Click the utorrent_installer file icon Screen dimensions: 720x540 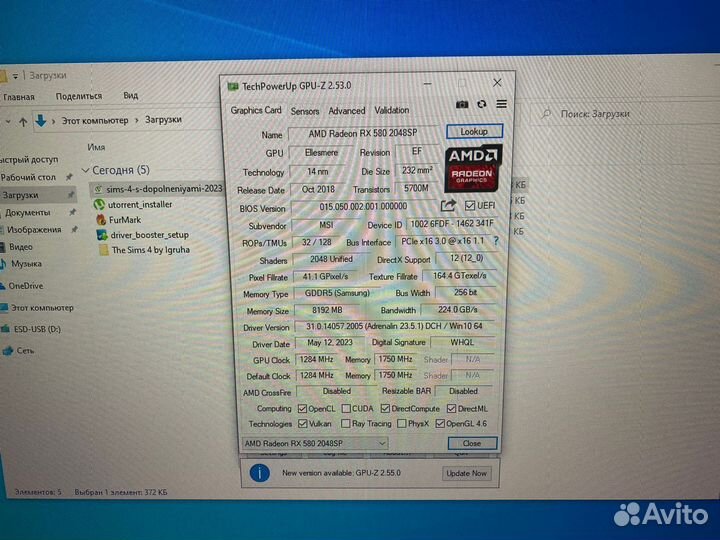[x=99, y=204]
